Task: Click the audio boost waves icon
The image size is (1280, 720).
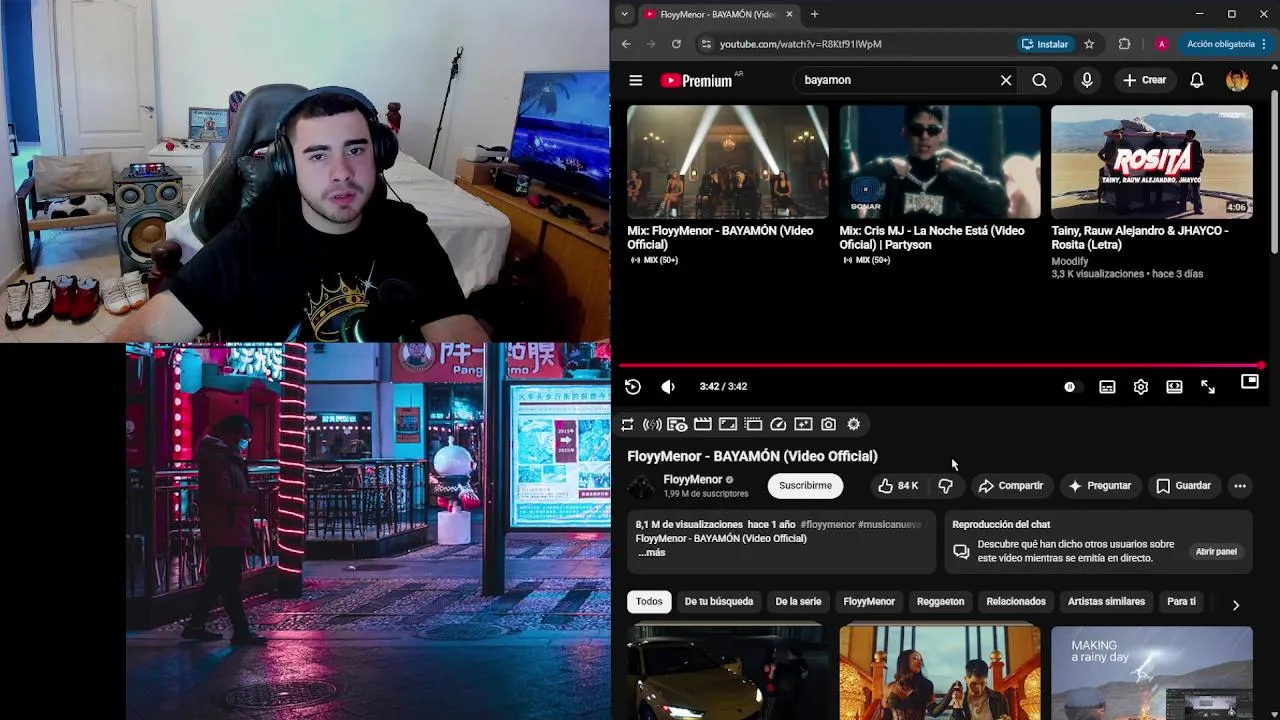Action: 652,425
